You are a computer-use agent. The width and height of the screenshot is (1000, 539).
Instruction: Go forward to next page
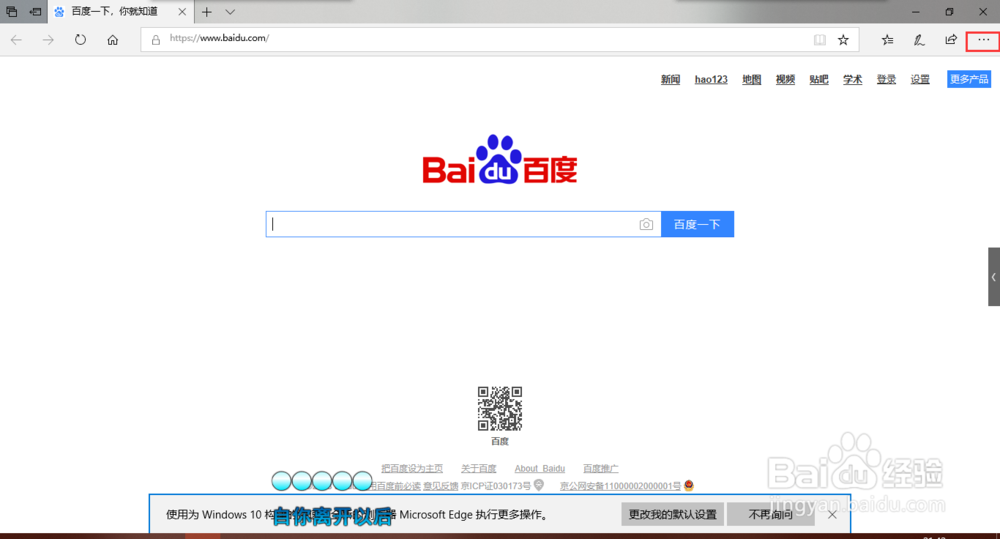coord(48,40)
